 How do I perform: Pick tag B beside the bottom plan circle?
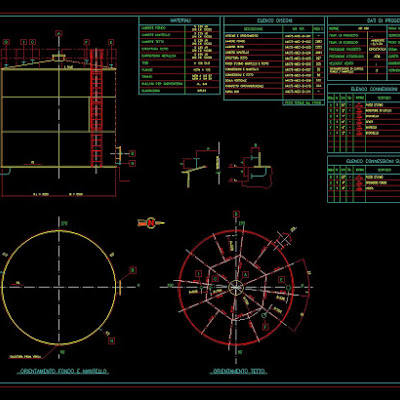[x=133, y=270]
